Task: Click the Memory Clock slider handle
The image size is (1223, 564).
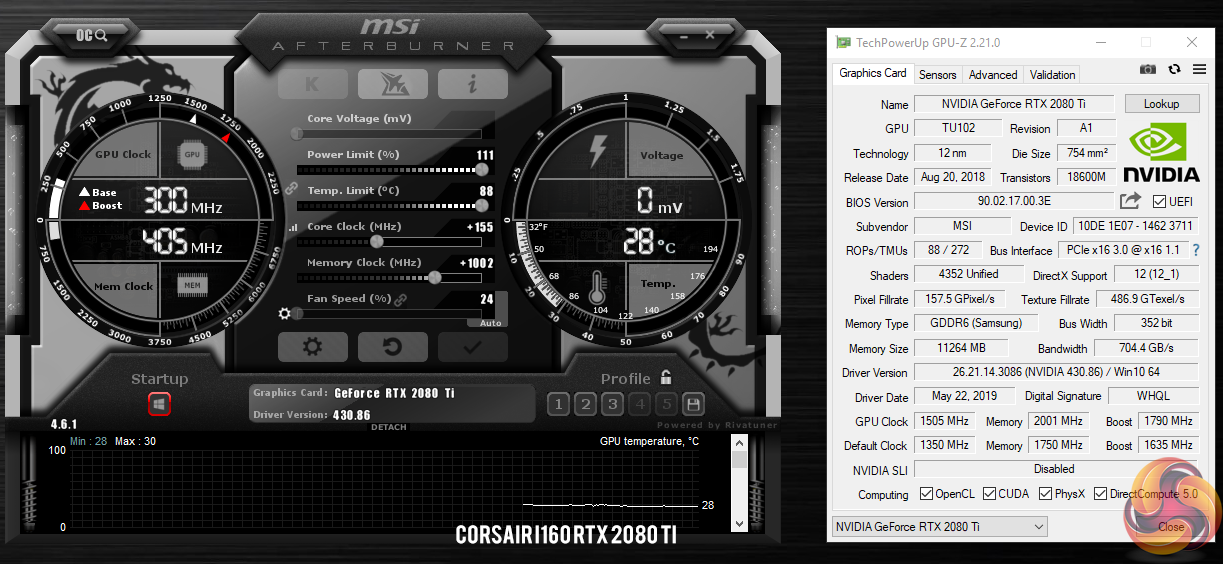Action: [x=435, y=277]
